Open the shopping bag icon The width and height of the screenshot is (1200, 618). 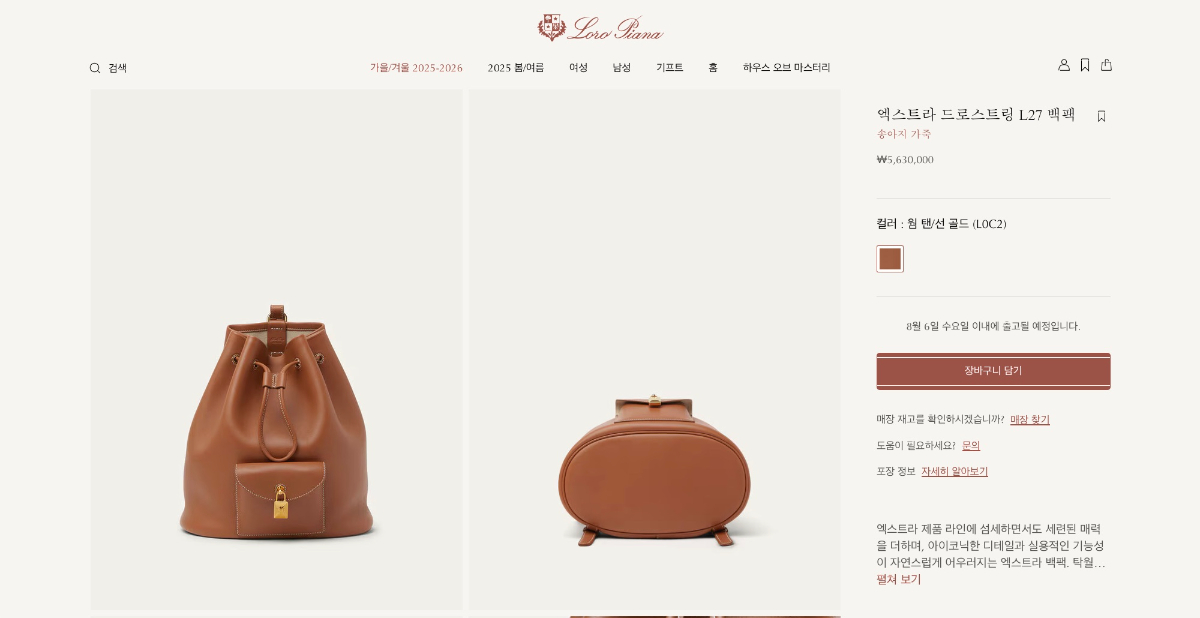click(x=1106, y=65)
